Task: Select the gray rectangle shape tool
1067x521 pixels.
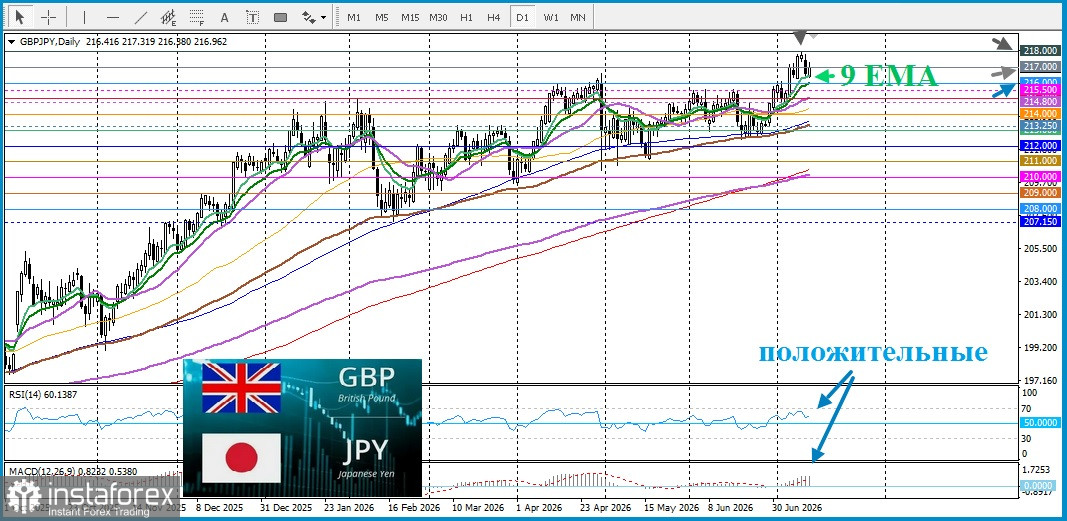Action: [x=280, y=17]
